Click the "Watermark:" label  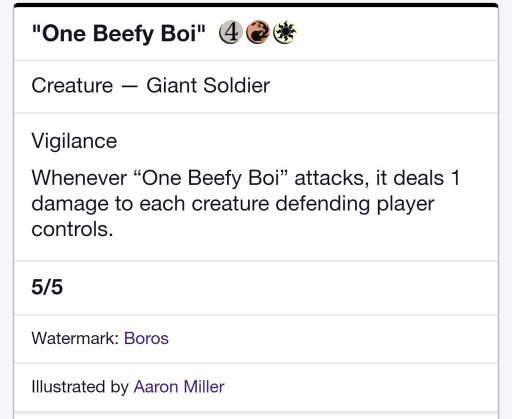pyautogui.click(x=75, y=338)
